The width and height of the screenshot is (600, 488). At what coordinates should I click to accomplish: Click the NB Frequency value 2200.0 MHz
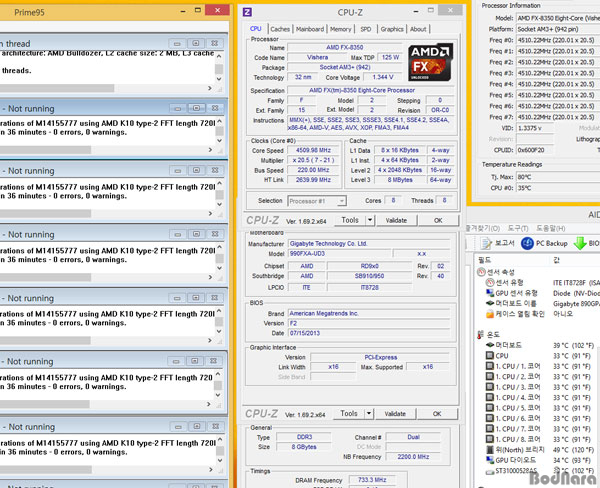click(x=413, y=457)
